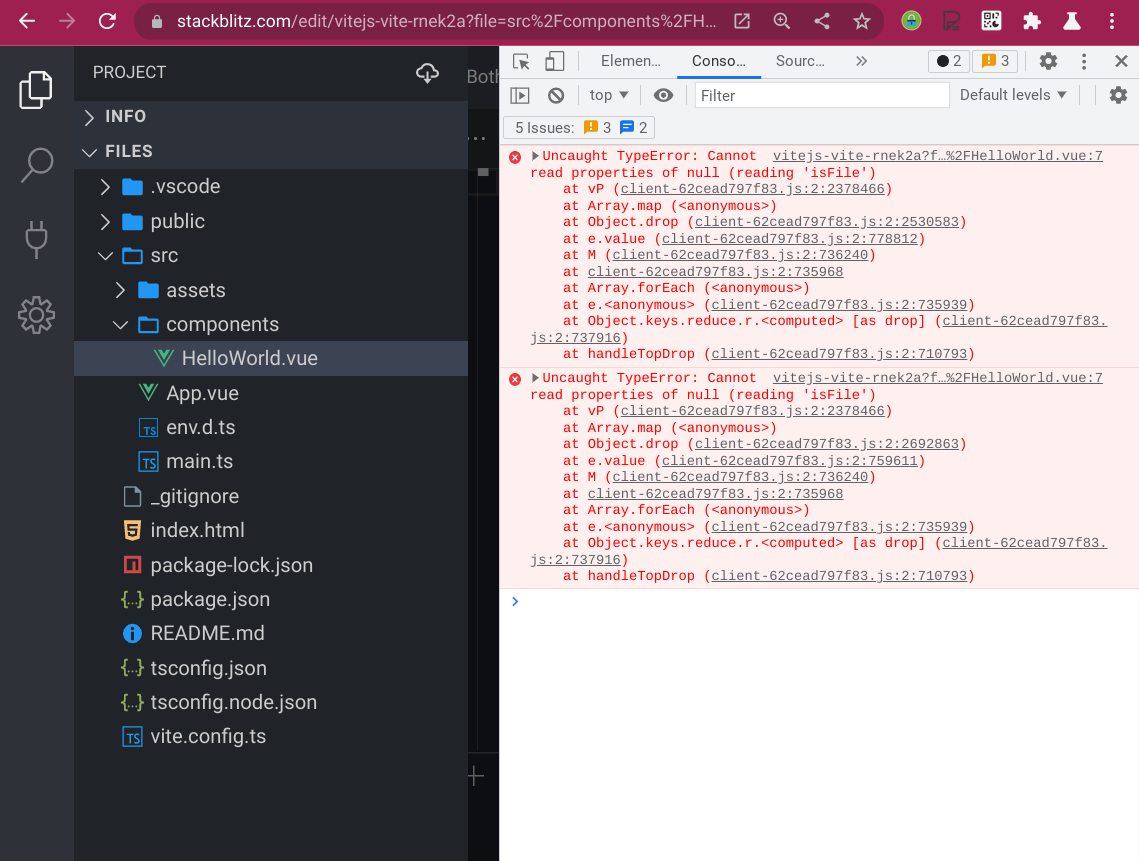Expand second Uncaught TypeError disclosure triangle
The height and width of the screenshot is (861, 1139).
click(x=535, y=378)
